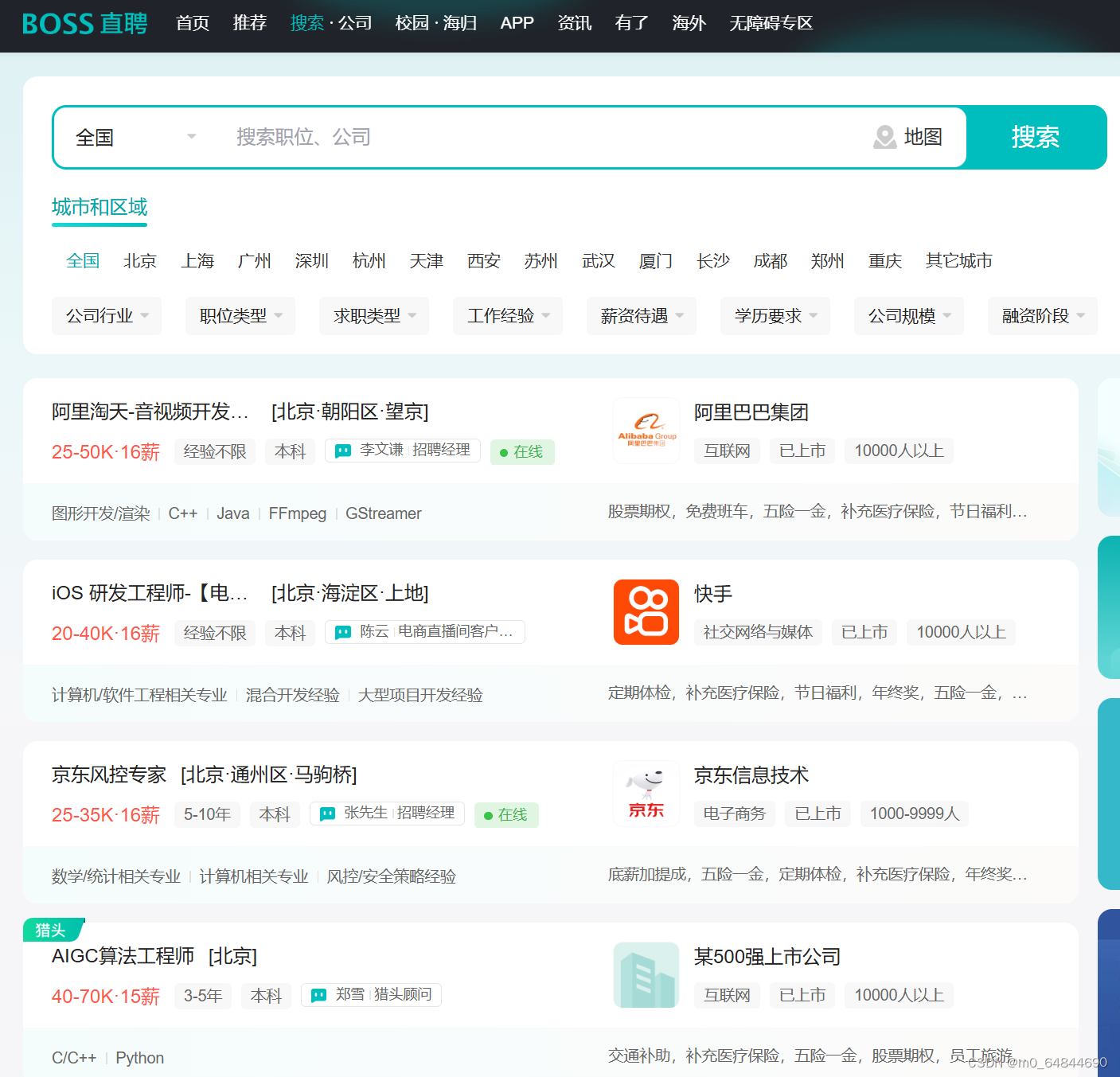Open iOS 研发工程师 job title
The height and width of the screenshot is (1077, 1120).
point(150,593)
